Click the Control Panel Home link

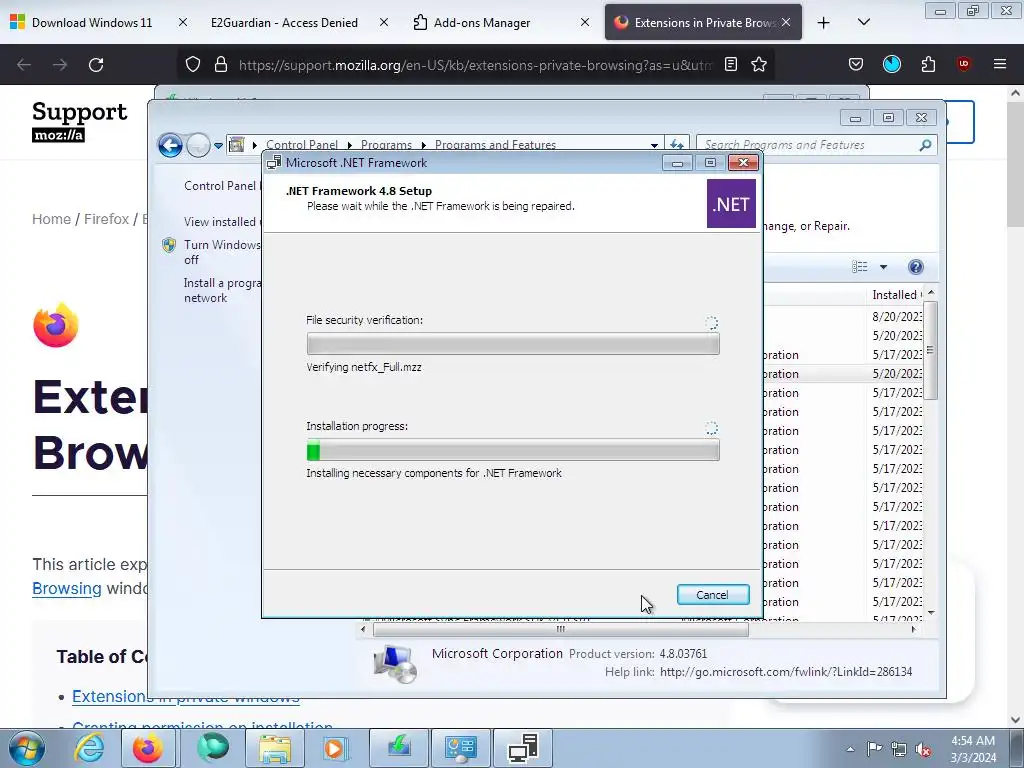coord(221,185)
